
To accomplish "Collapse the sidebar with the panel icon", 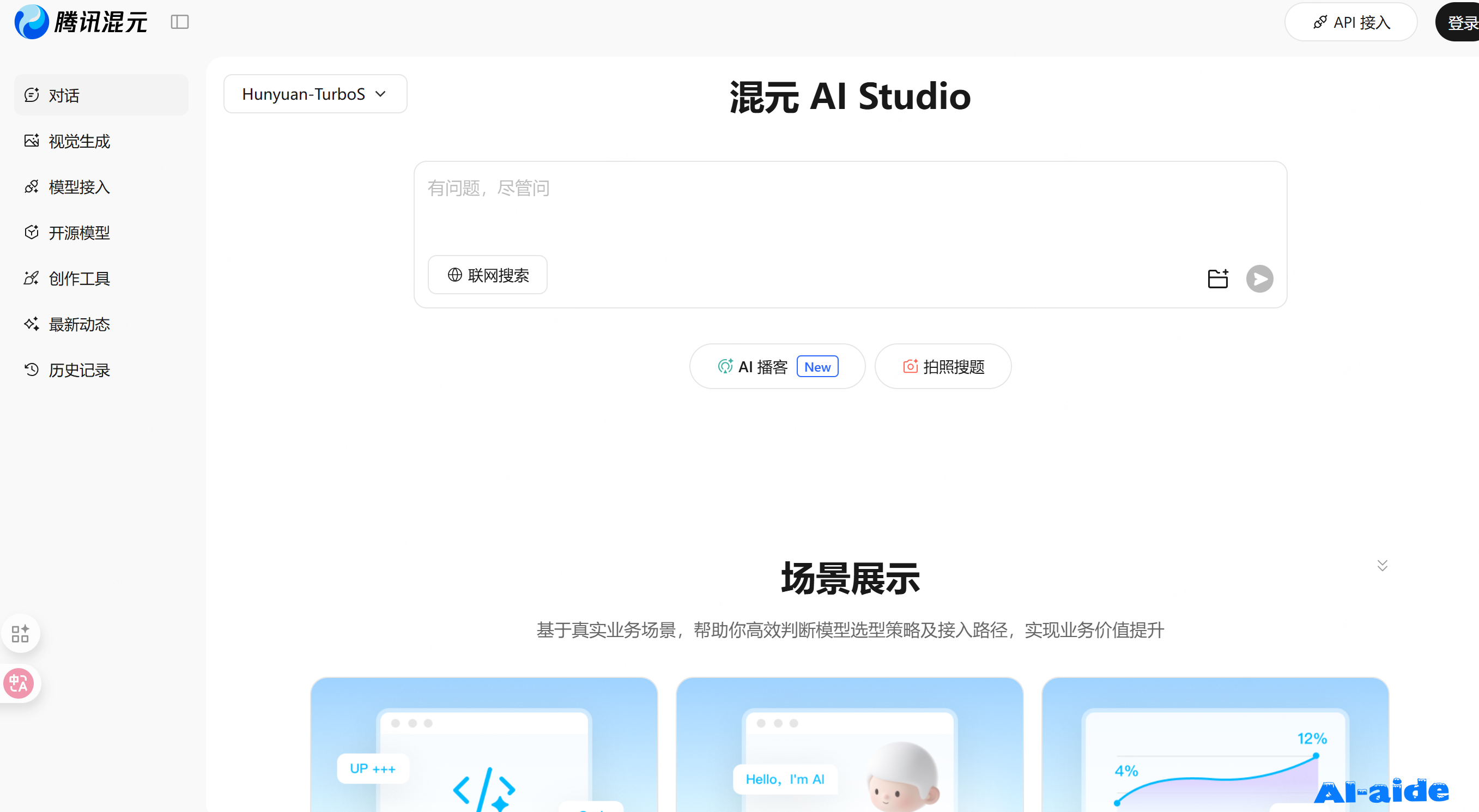I will (180, 22).
